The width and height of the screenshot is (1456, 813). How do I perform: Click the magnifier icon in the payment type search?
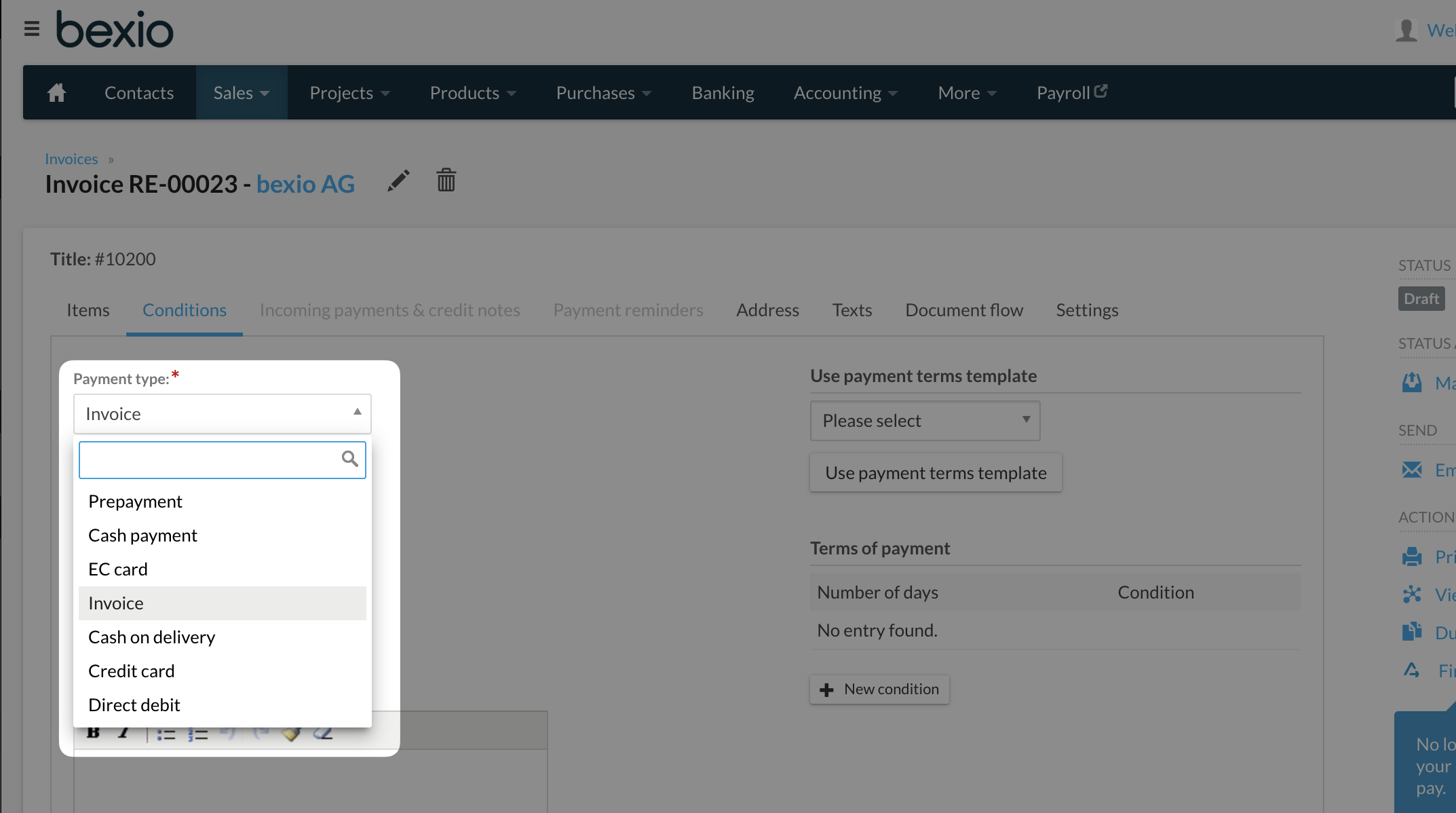pos(350,459)
